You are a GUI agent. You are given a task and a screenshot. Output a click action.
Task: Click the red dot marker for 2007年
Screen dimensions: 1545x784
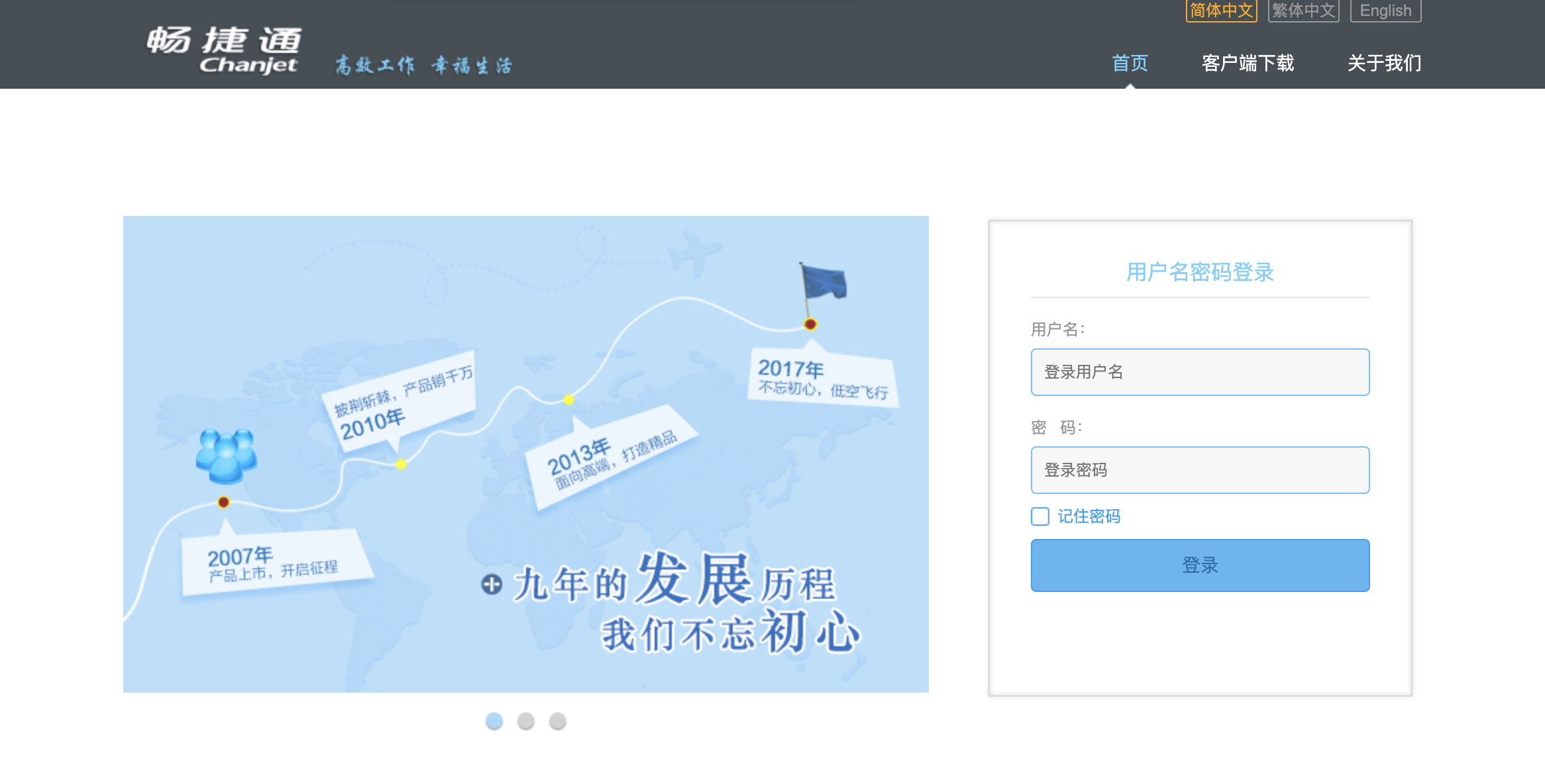[224, 502]
